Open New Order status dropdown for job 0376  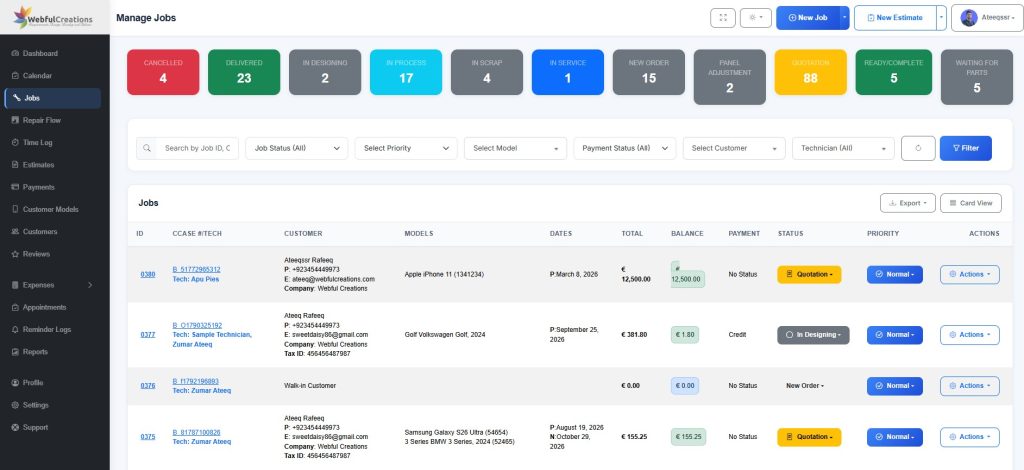tap(805, 386)
